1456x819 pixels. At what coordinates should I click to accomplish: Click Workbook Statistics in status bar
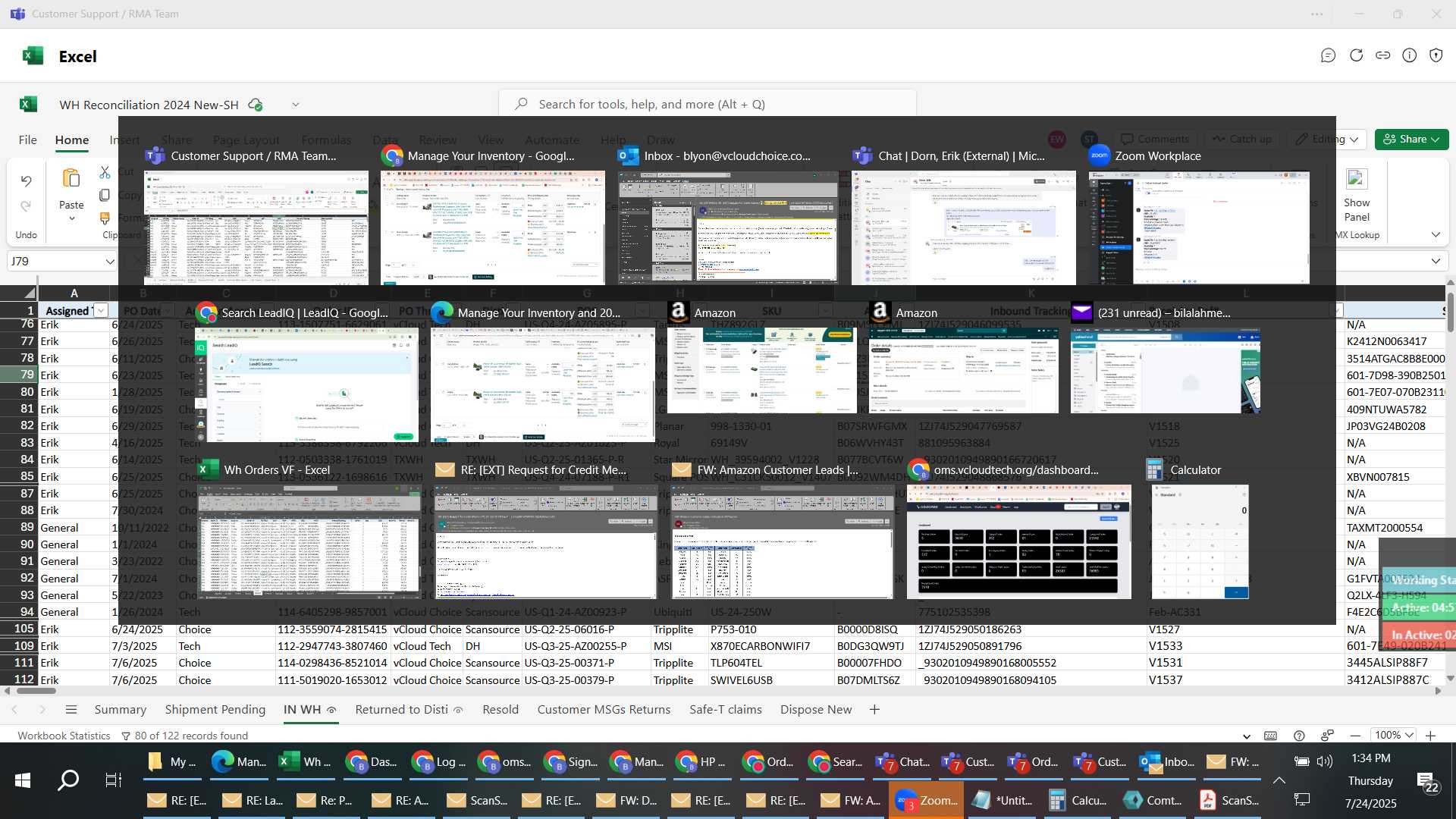tap(64, 736)
